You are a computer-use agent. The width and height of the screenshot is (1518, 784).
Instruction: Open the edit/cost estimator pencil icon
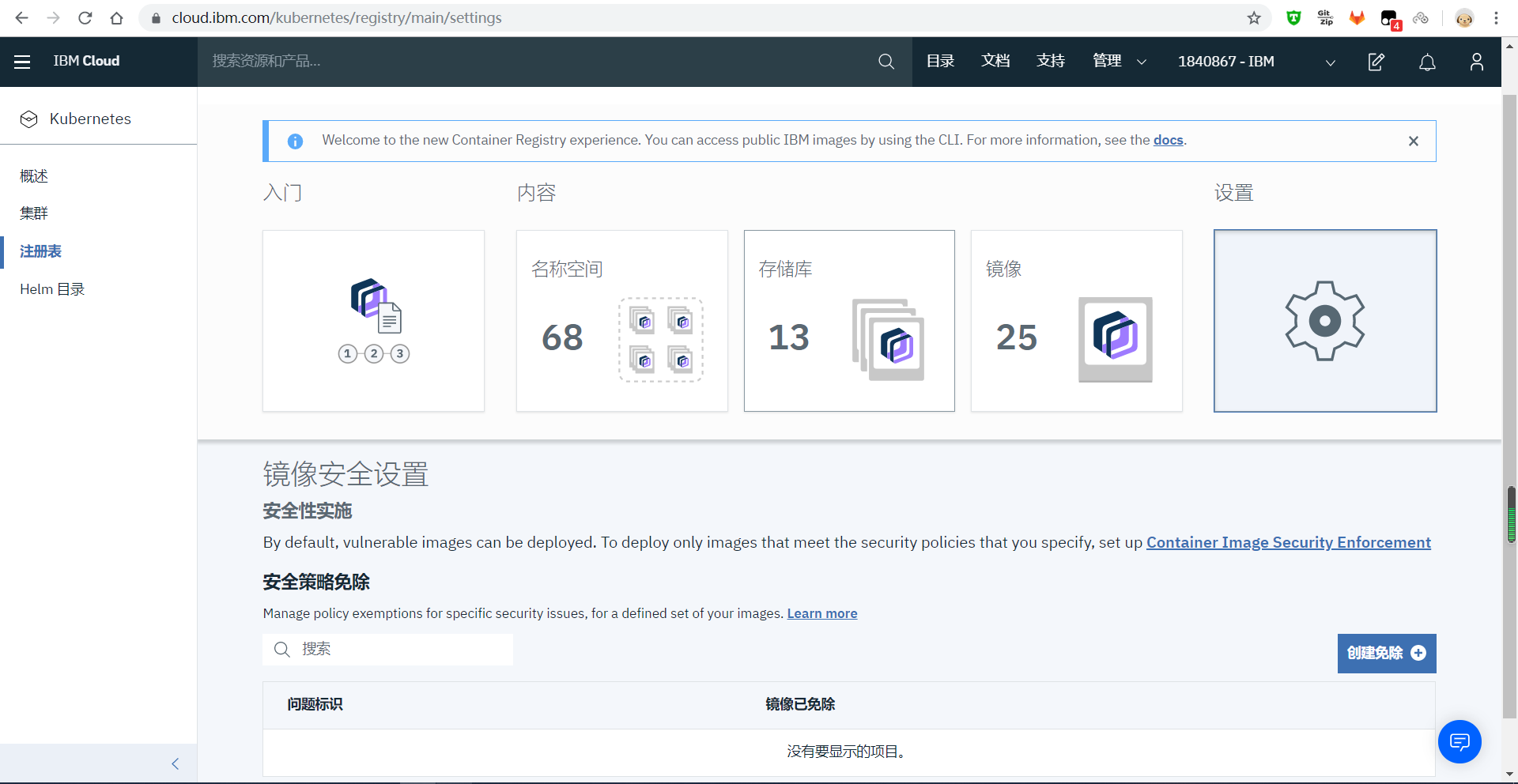click(x=1376, y=62)
